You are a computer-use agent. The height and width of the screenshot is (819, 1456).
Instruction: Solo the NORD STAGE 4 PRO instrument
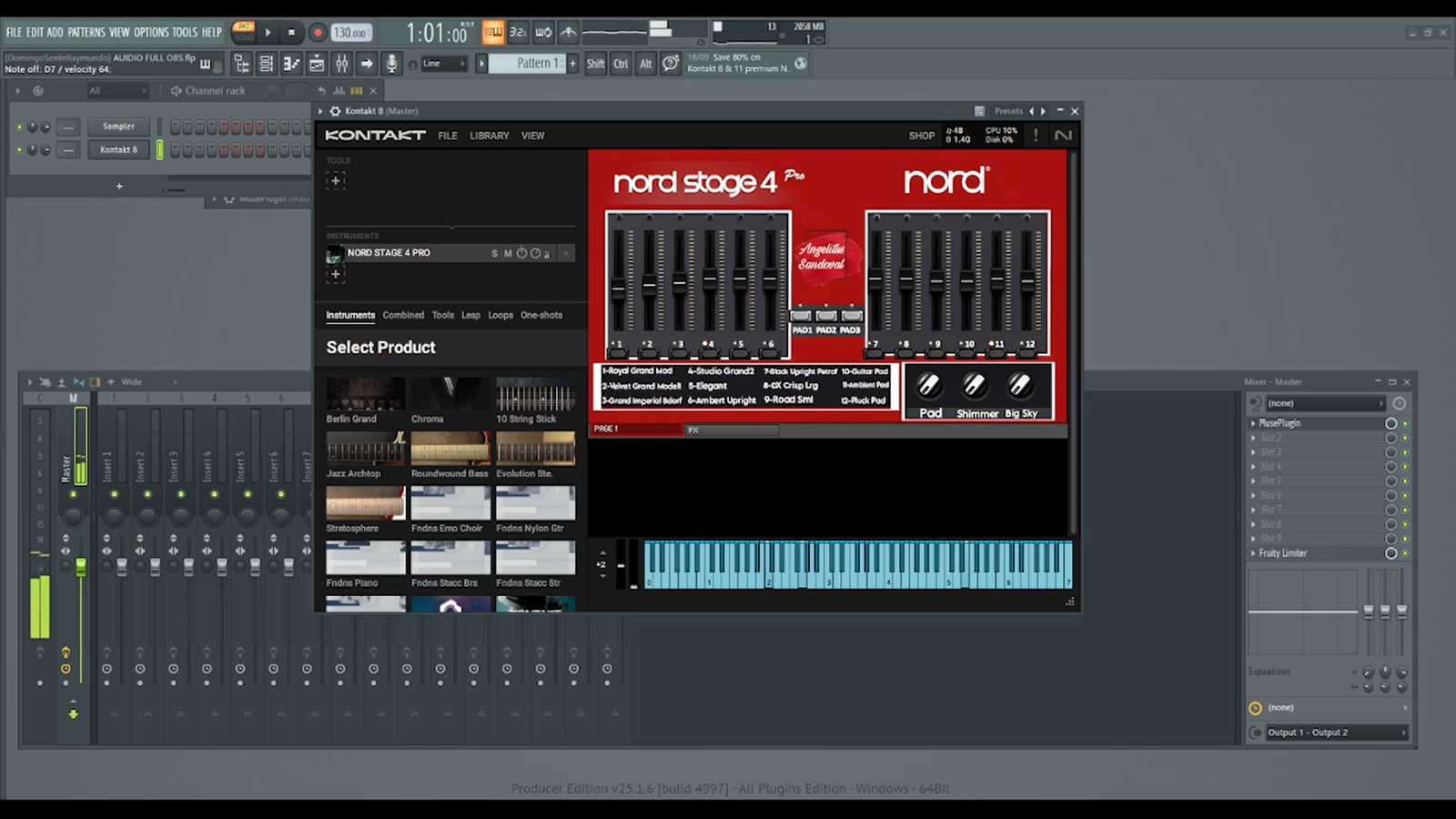(494, 253)
